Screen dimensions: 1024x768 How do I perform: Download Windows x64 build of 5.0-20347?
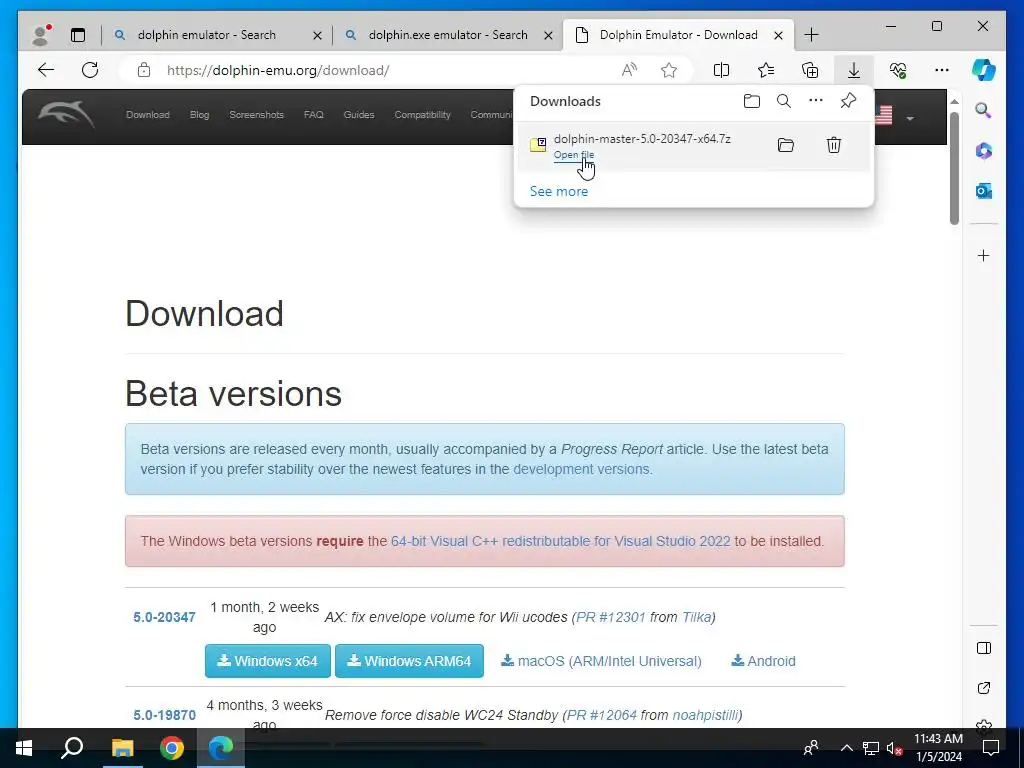(x=268, y=661)
